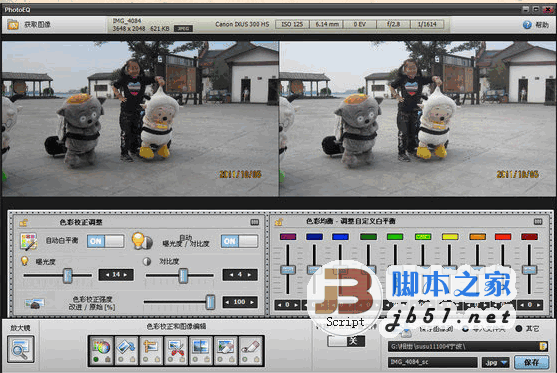557x373 pixels.
Task: Click the bulb icon beside auto exposure/contrast
Action: tap(142, 241)
